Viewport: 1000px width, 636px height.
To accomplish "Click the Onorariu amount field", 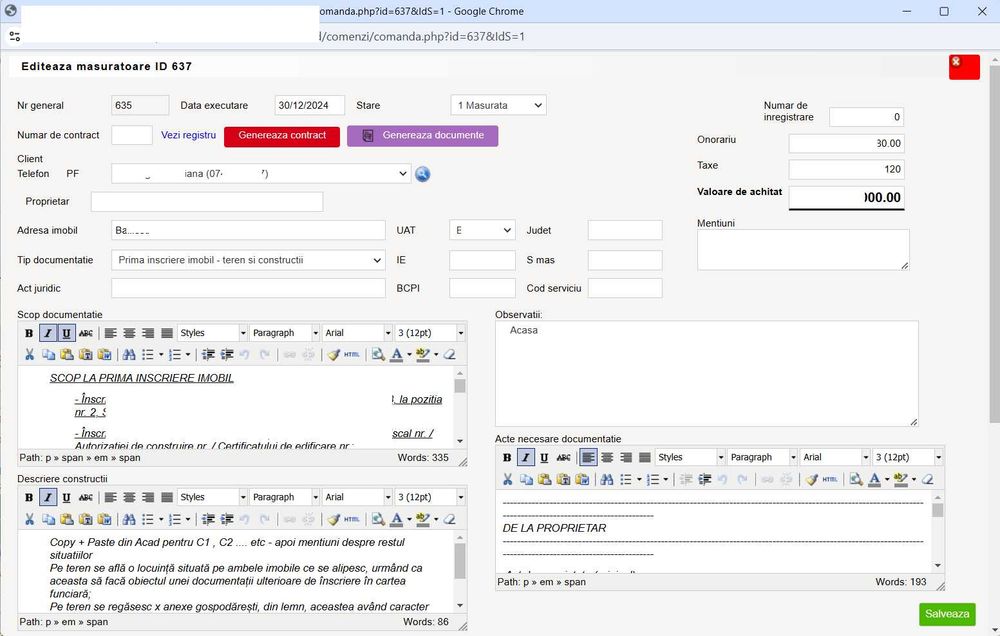I will click(x=846, y=144).
